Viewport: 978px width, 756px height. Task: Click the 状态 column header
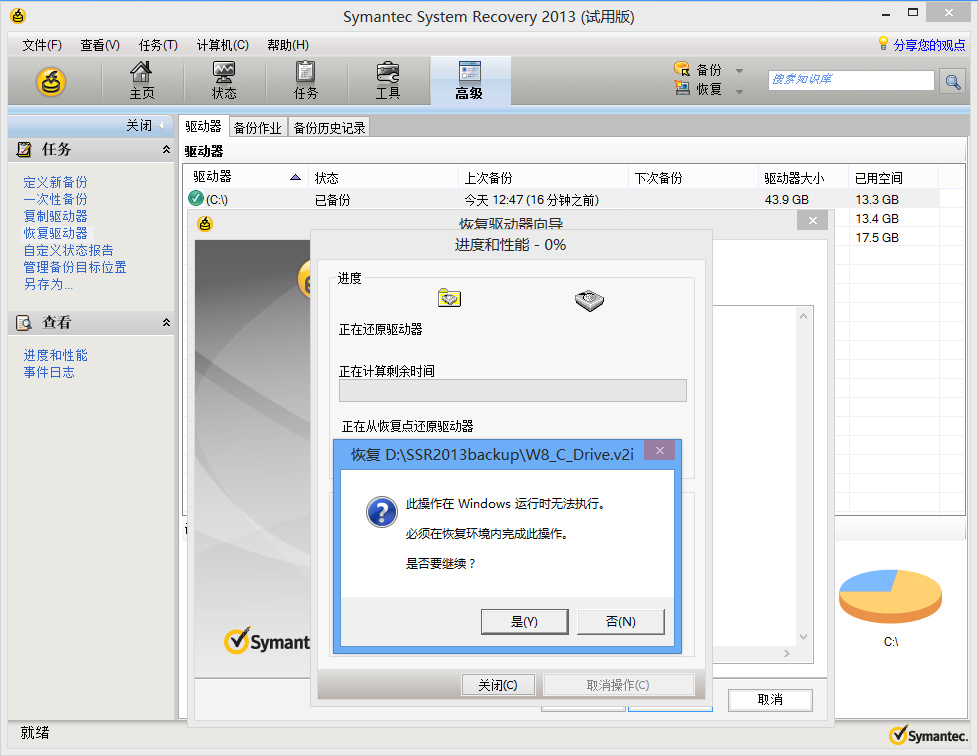384,177
